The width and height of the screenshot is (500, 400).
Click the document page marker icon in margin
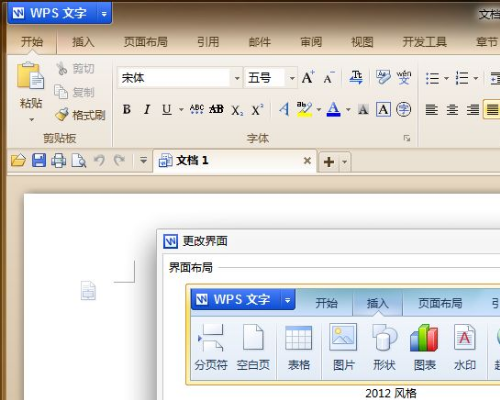coord(88,290)
